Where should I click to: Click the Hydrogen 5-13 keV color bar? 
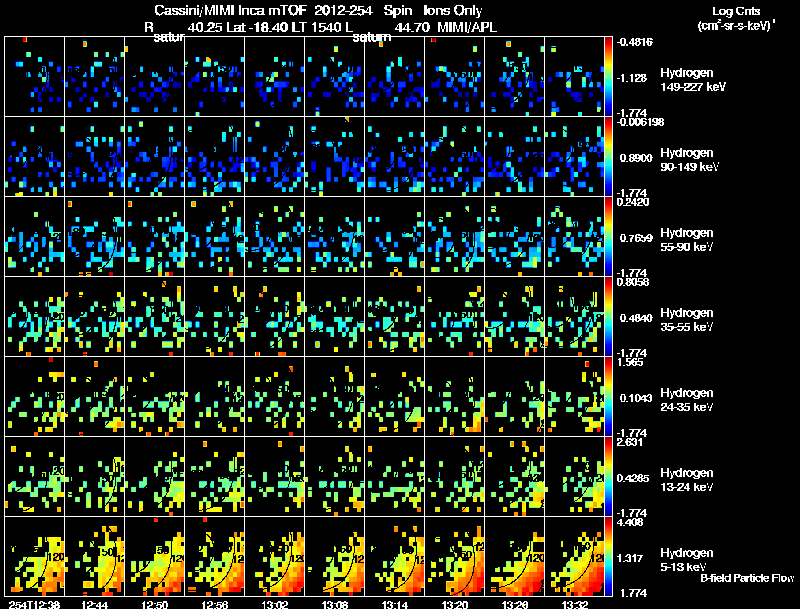pos(608,557)
